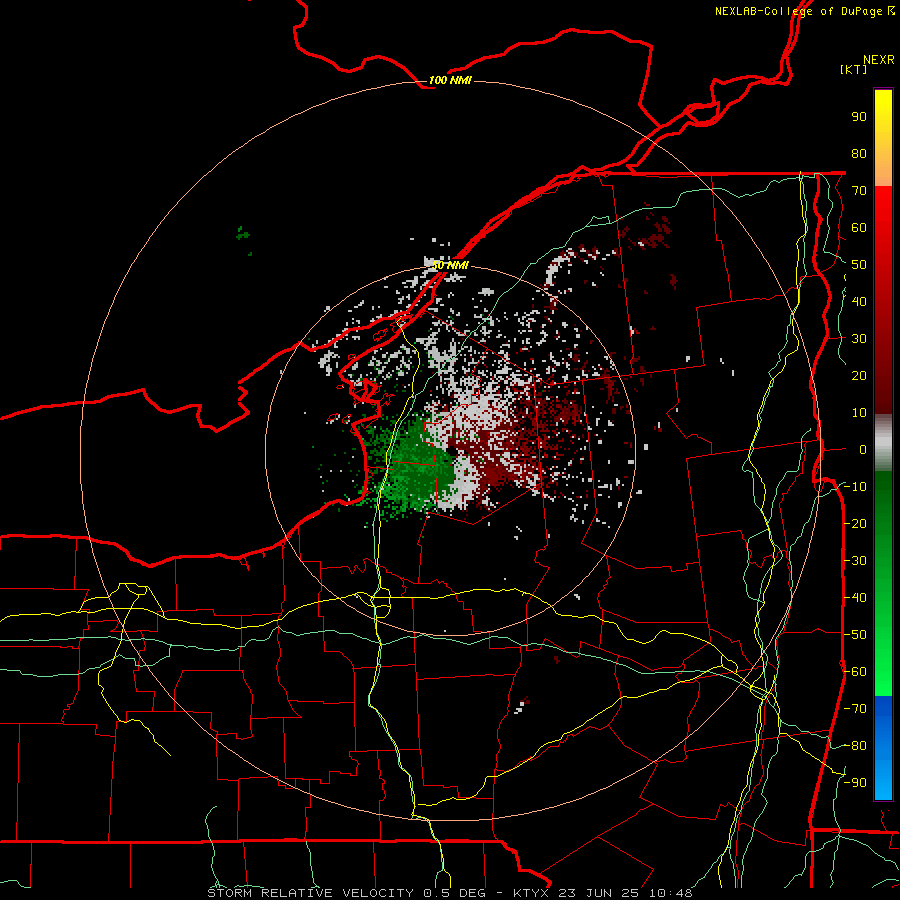
Task: Click the [KT] units label
Action: (x=854, y=69)
